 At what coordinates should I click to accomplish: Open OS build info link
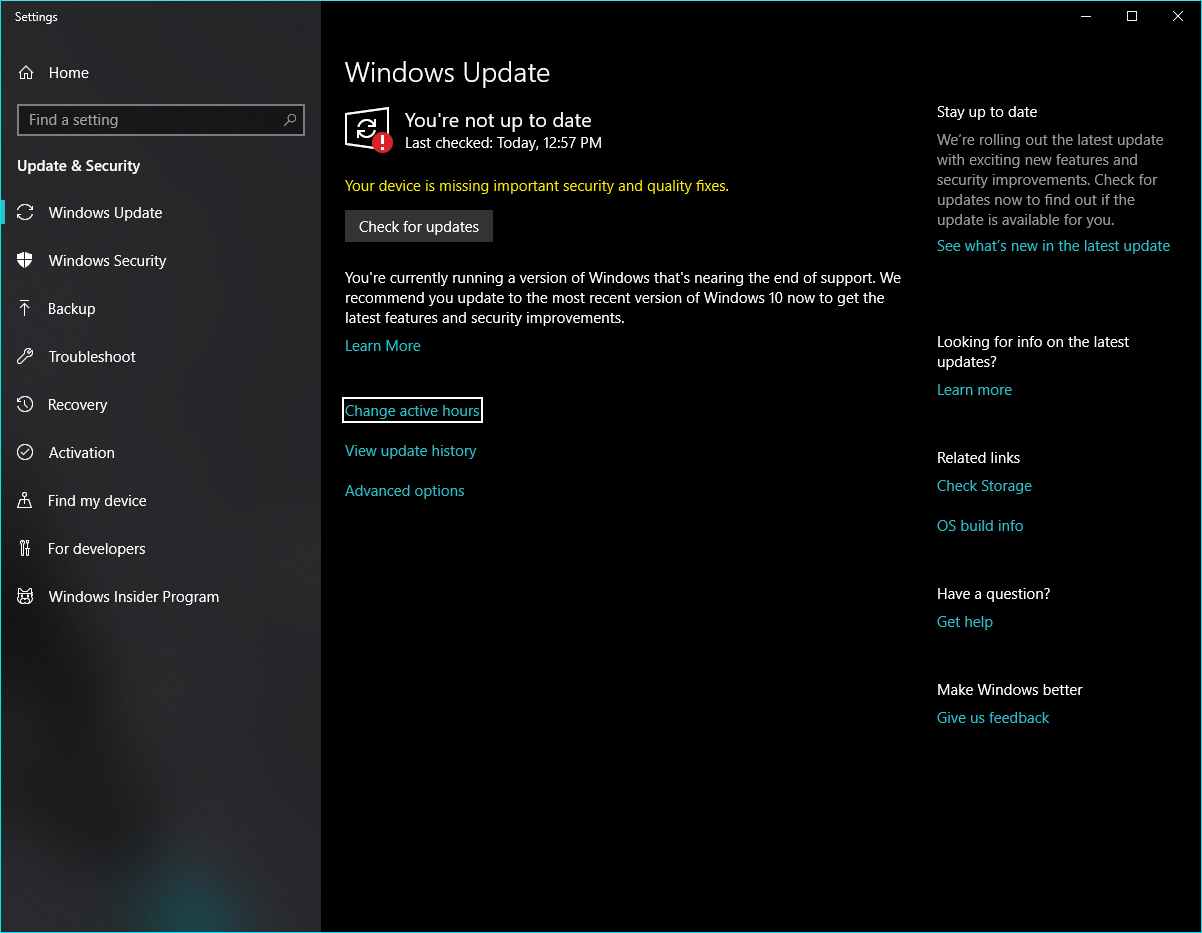click(x=980, y=526)
